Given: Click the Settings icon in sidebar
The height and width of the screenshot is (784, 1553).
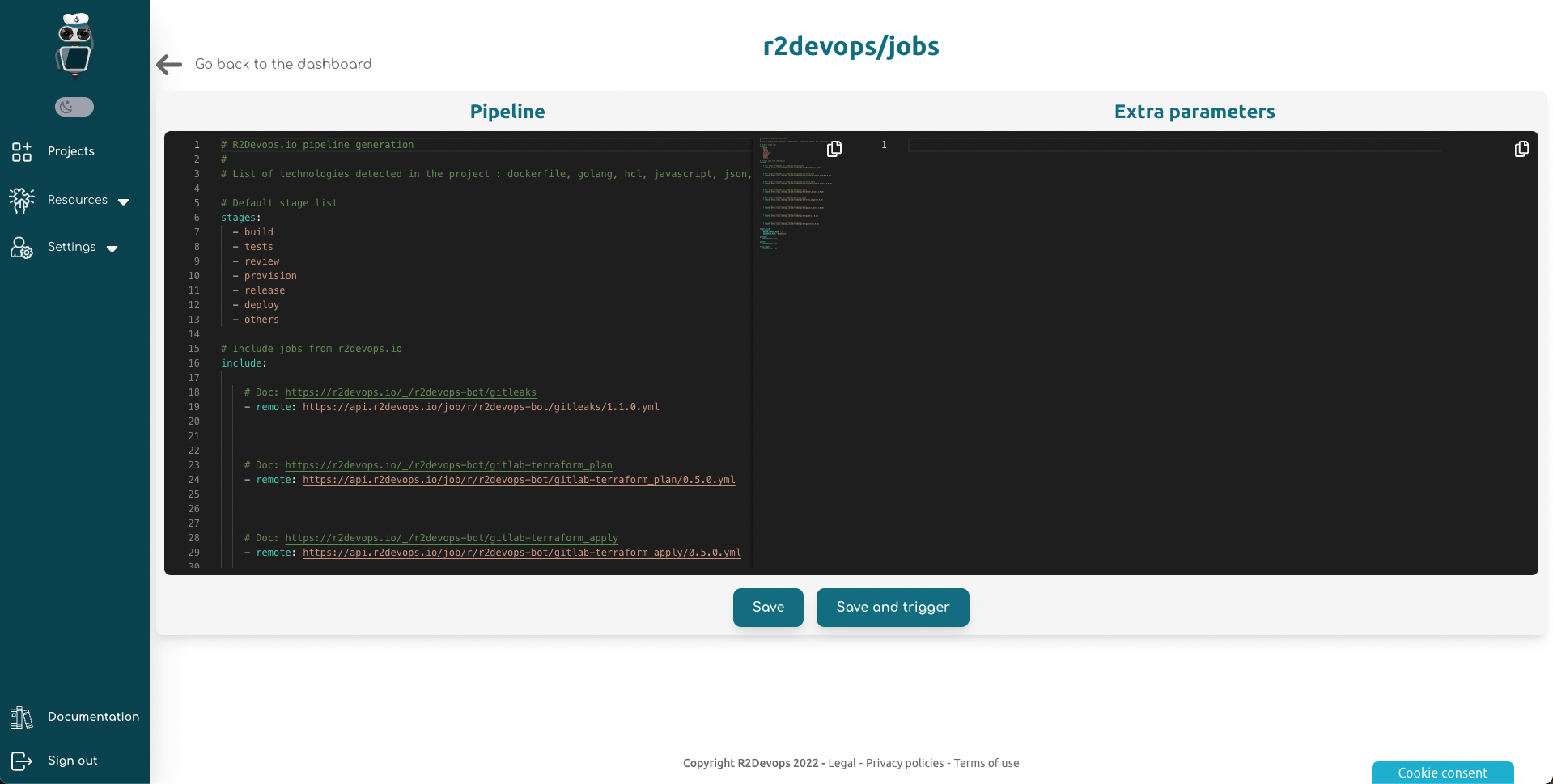Looking at the screenshot, I should pyautogui.click(x=20, y=248).
